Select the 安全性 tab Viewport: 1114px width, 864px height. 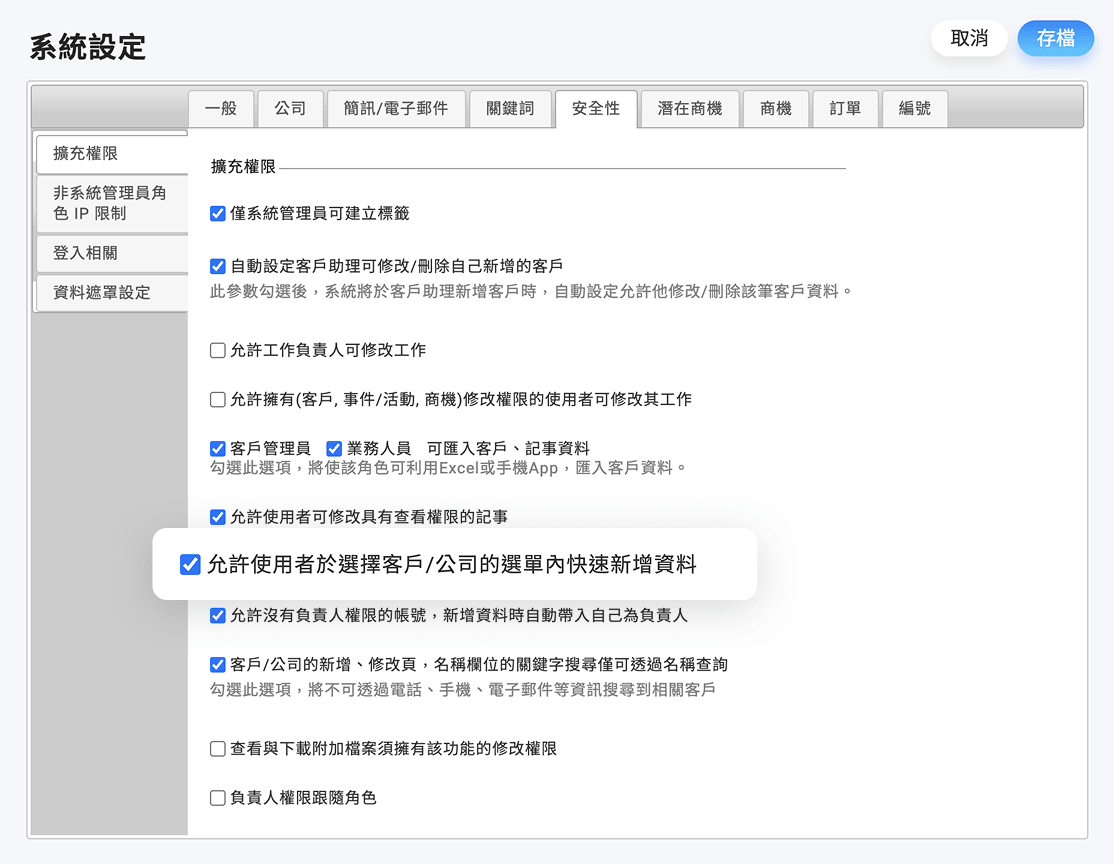click(596, 109)
